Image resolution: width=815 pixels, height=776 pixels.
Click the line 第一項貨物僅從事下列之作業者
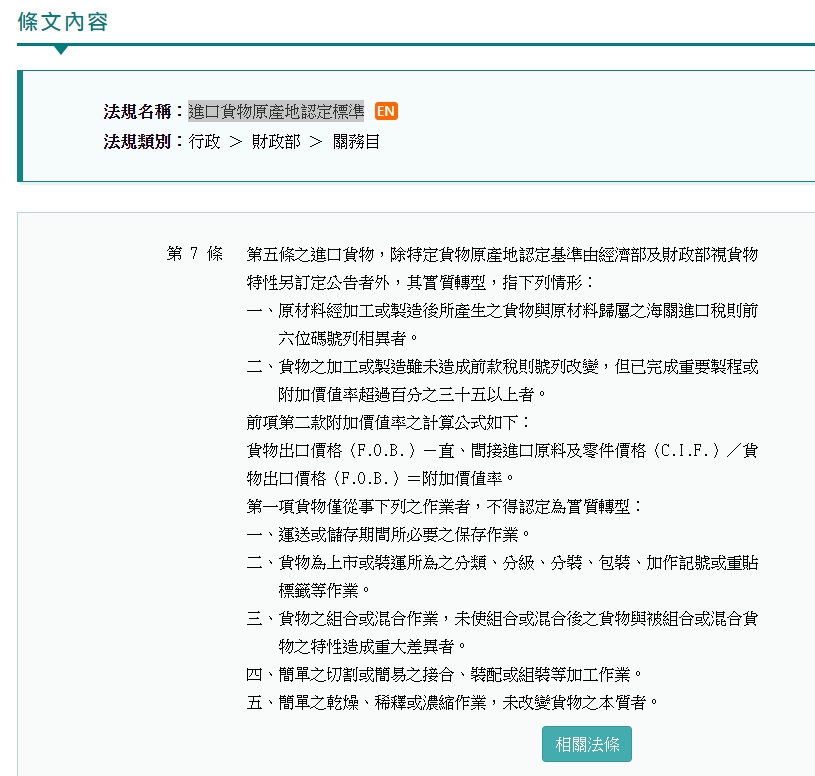pyautogui.click(x=444, y=506)
